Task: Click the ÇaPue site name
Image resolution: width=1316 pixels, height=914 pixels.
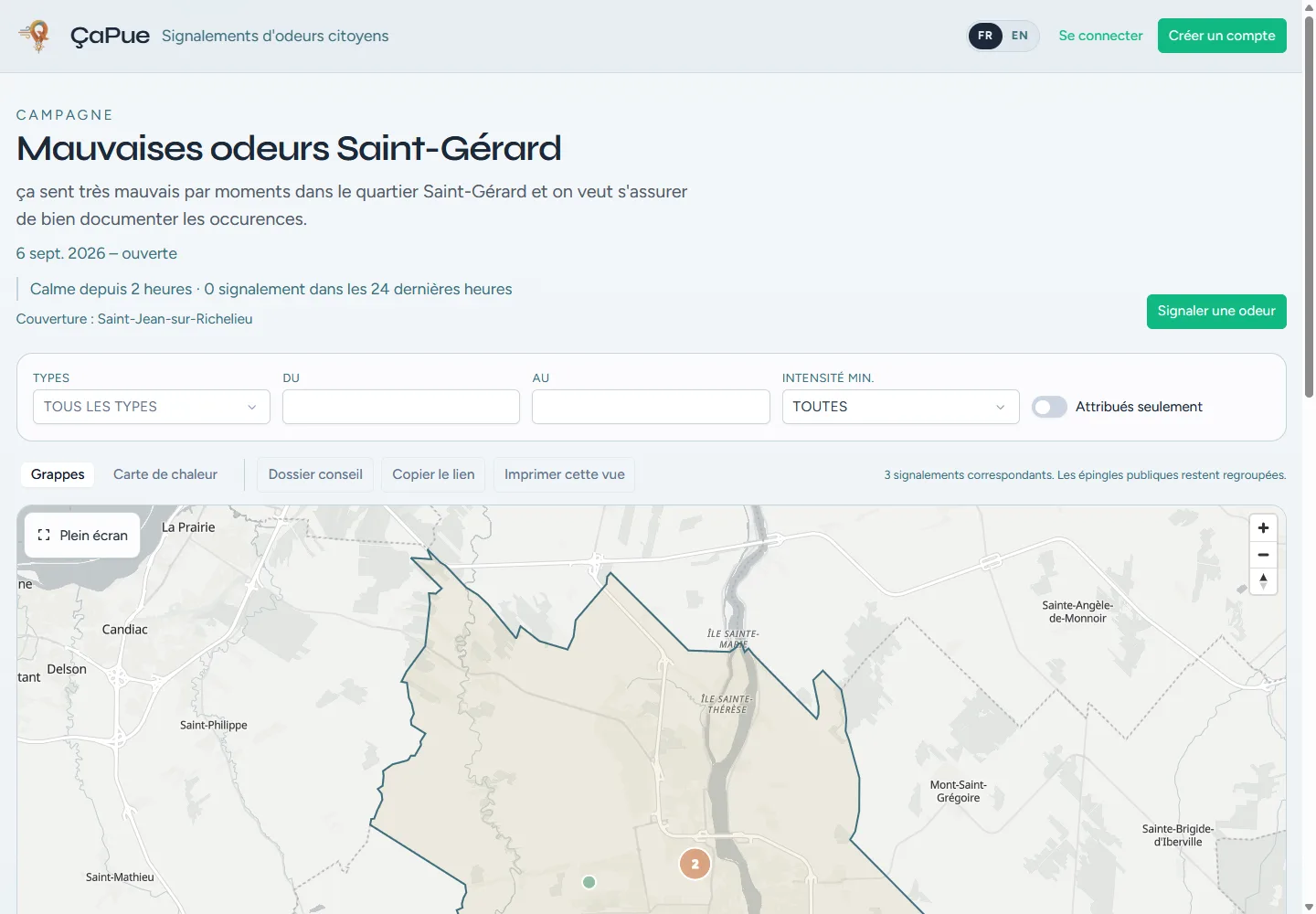Action: click(x=110, y=36)
